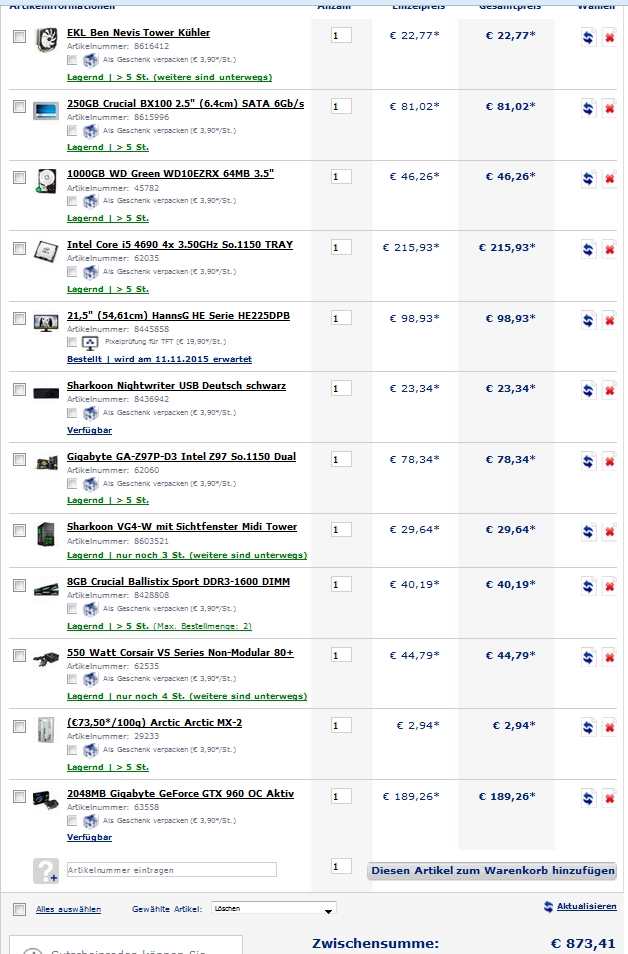Open the Gewählte Artikel Löschen dropdown
Screen dimensions: 628x954
click(274, 909)
